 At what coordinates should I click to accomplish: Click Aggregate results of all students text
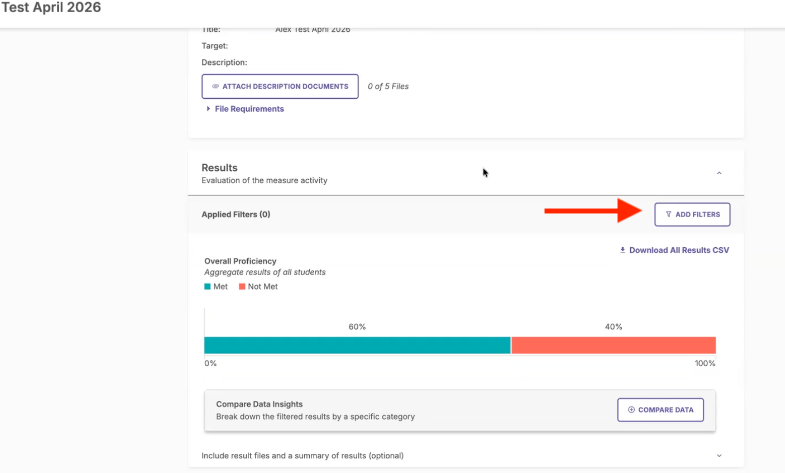click(x=265, y=272)
